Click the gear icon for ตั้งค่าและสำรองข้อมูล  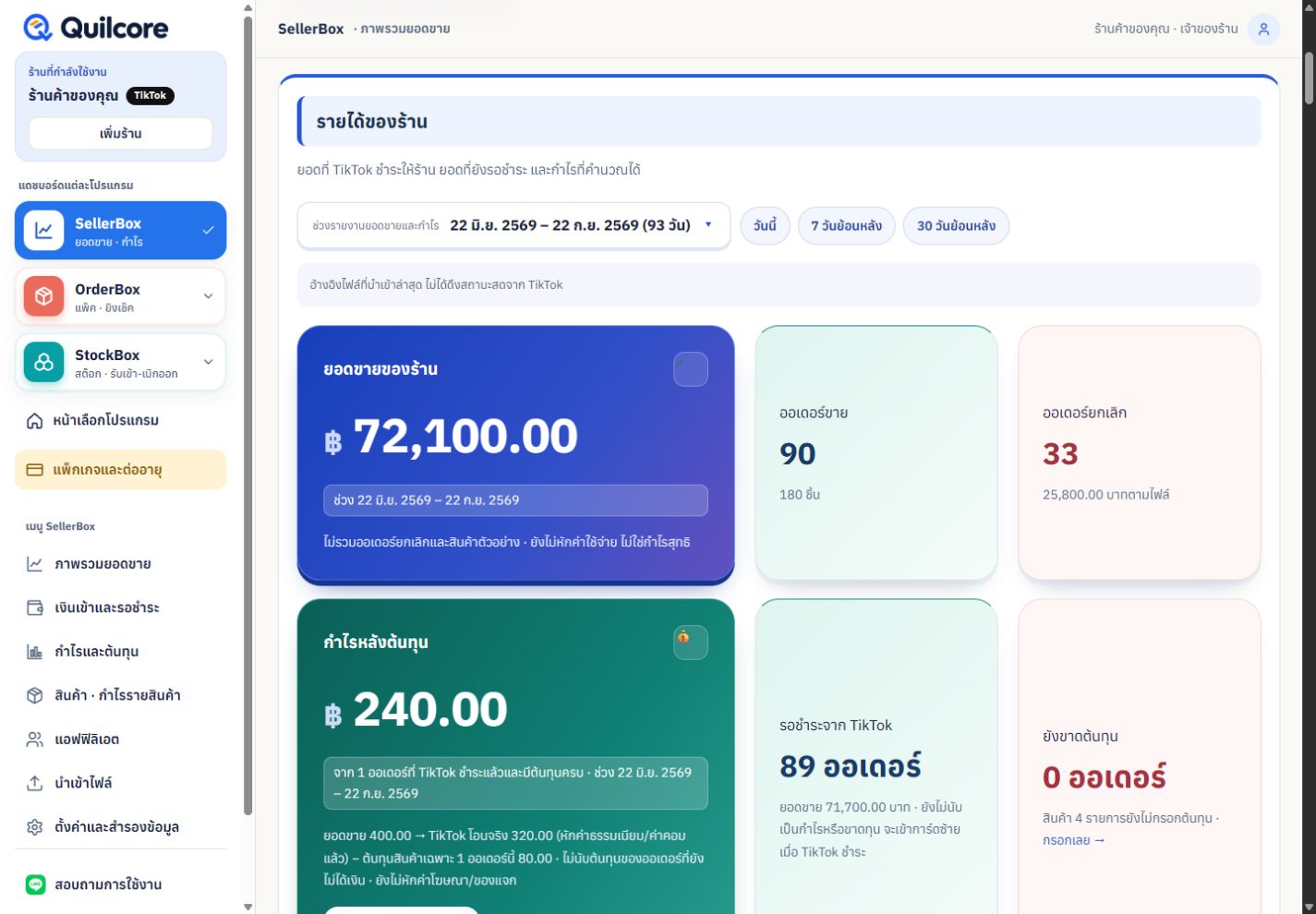(34, 827)
